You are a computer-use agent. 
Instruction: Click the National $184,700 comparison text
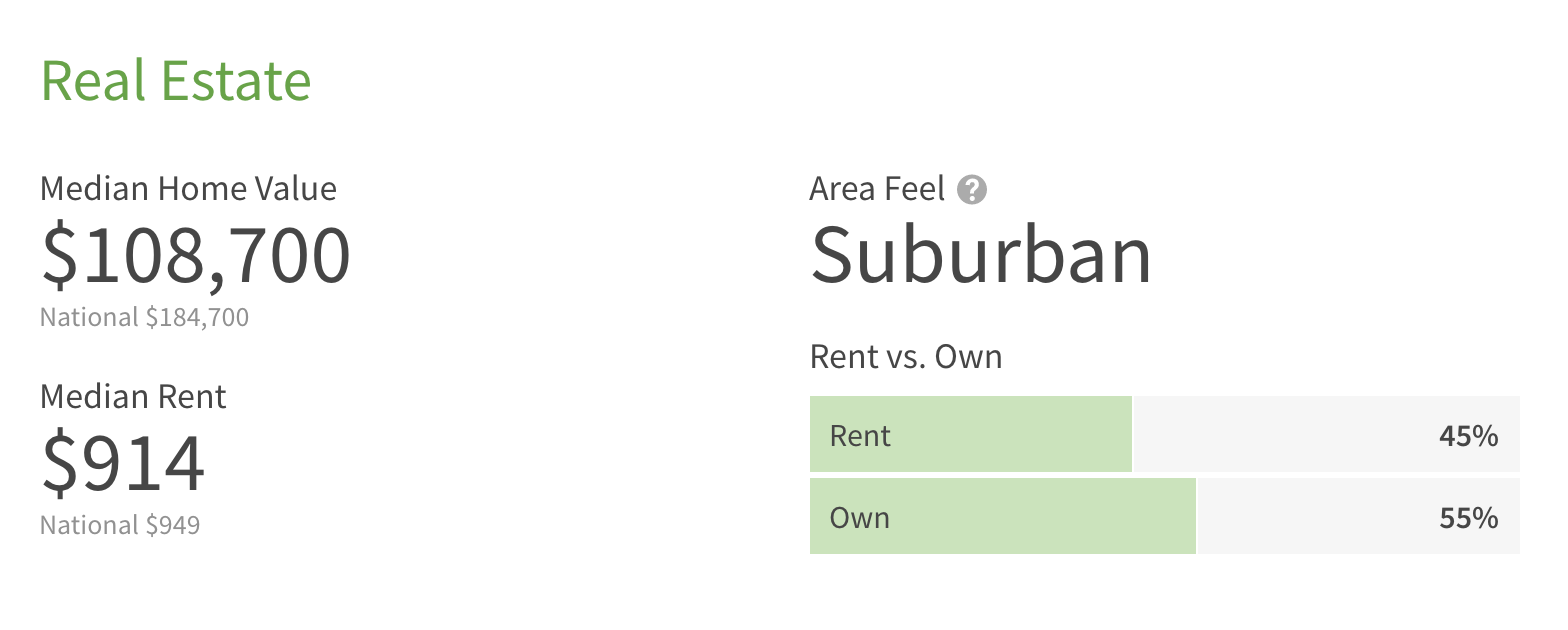144,318
